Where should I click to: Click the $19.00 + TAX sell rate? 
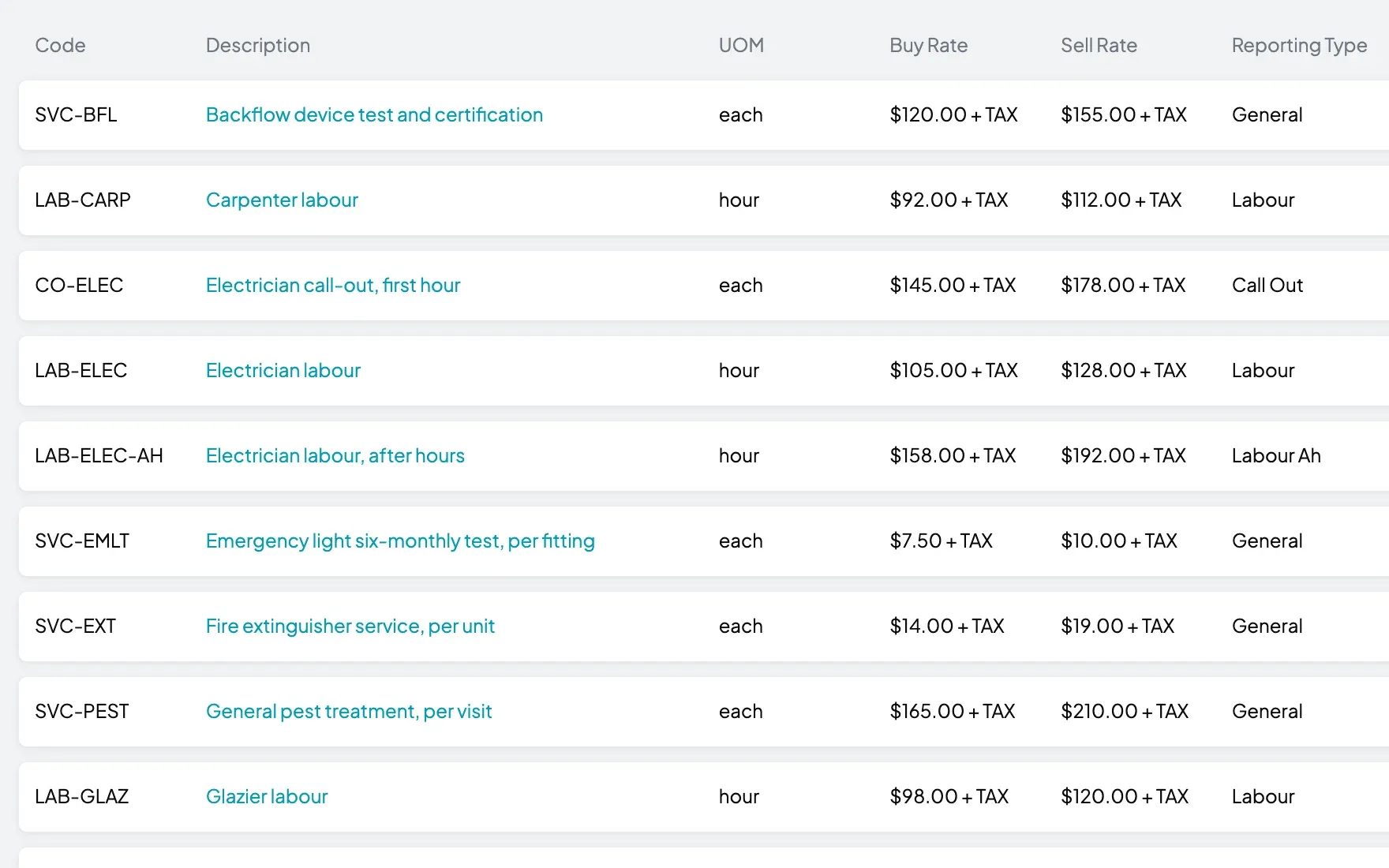[x=1118, y=627]
